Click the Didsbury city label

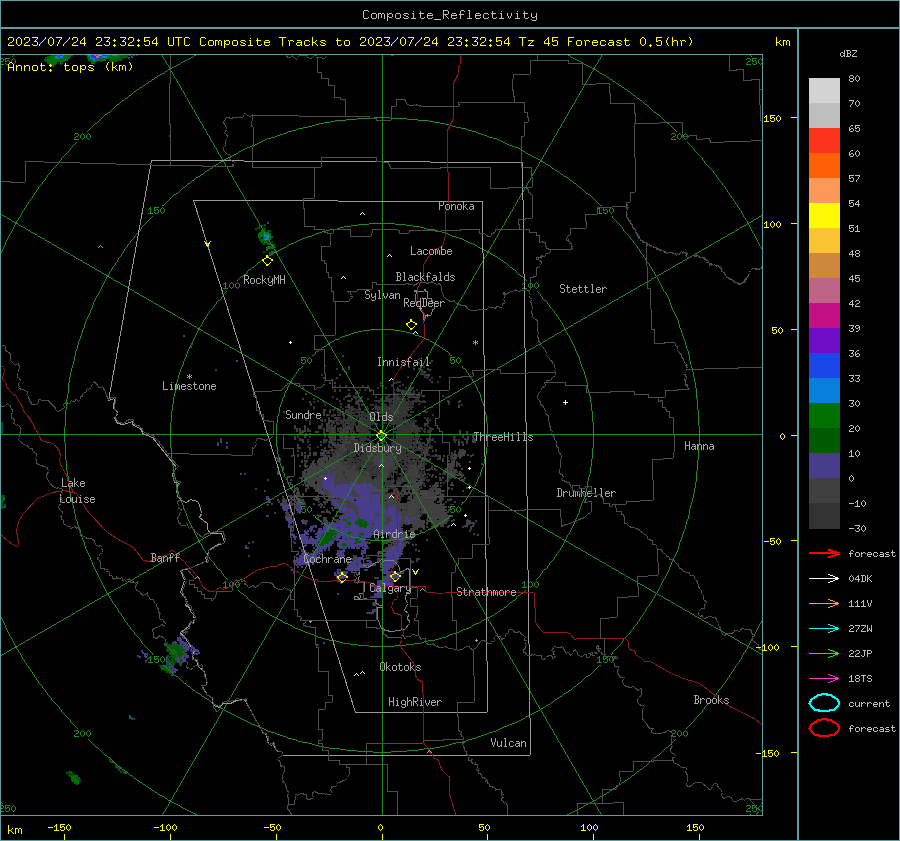tap(377, 448)
